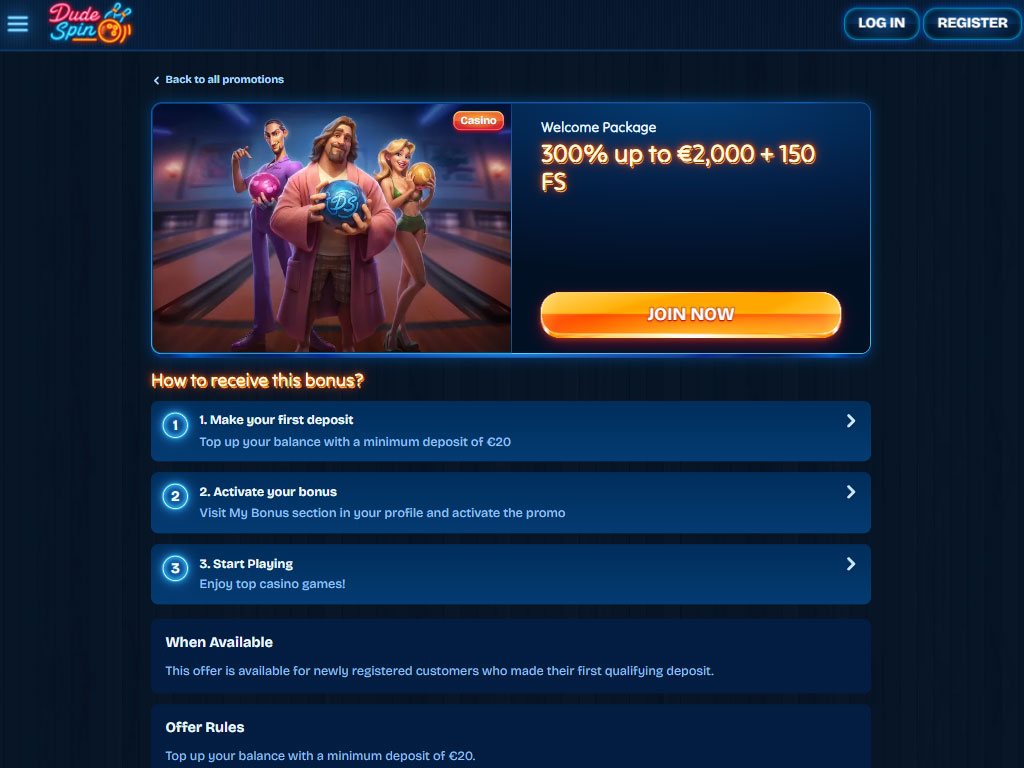
Task: Click the Offer Rules section heading
Action: 204,727
